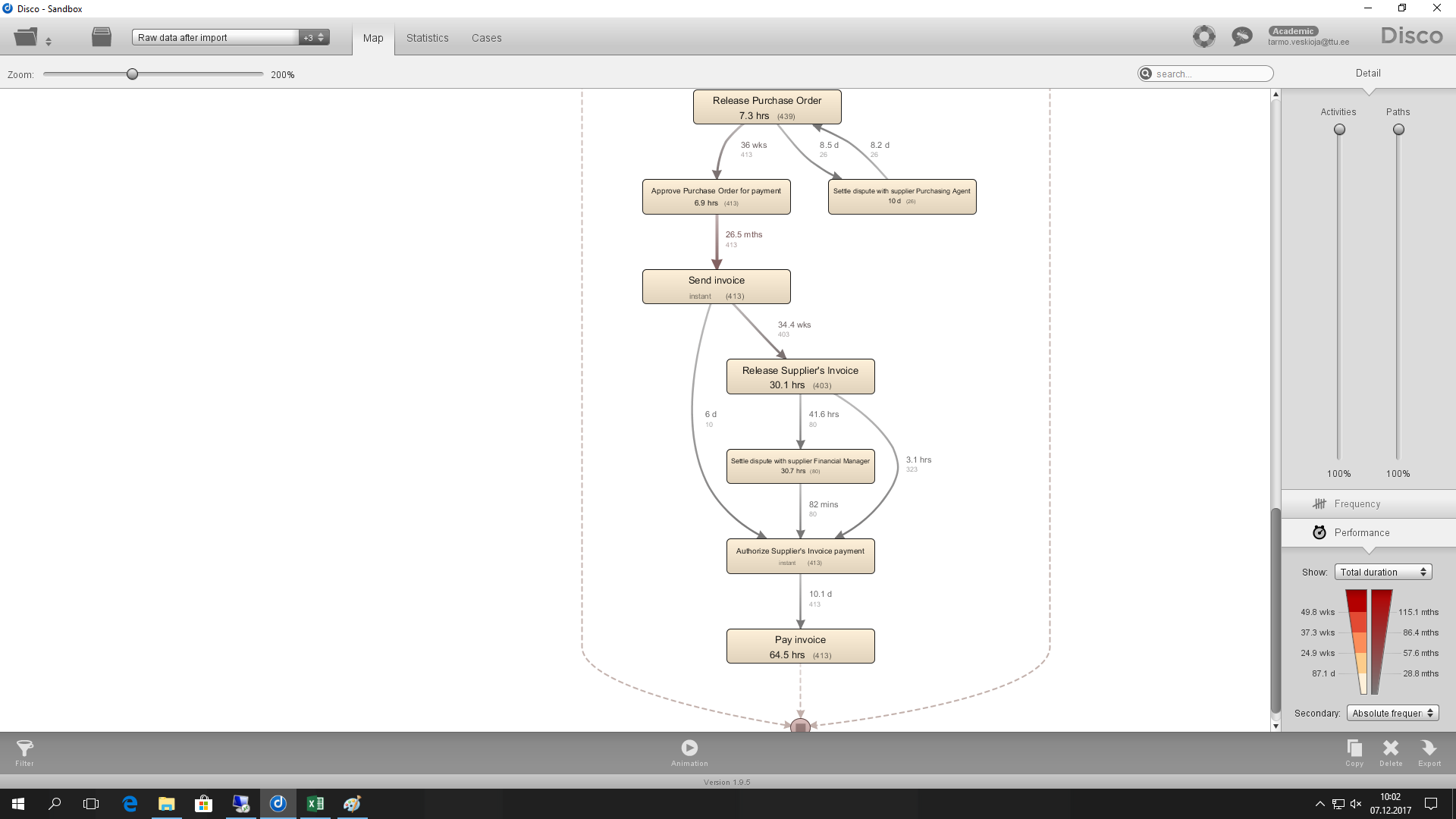Open Windows Start menu
The width and height of the screenshot is (1456, 819).
[18, 804]
